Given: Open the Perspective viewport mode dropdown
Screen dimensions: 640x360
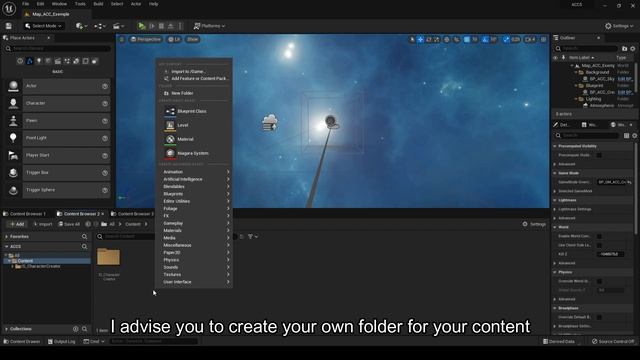Looking at the screenshot, I should [146, 39].
